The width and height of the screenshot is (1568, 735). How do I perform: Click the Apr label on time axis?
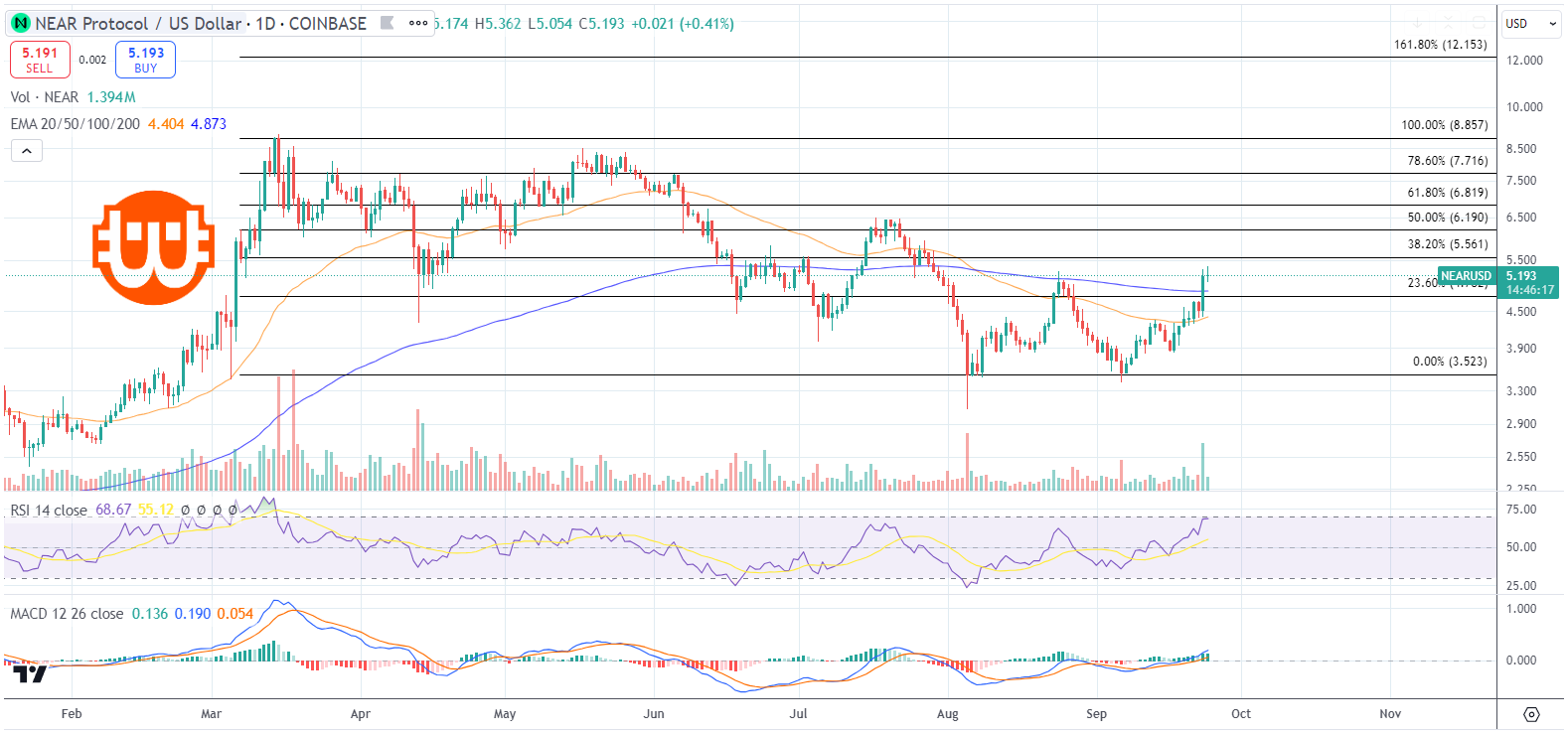pyautogui.click(x=361, y=714)
